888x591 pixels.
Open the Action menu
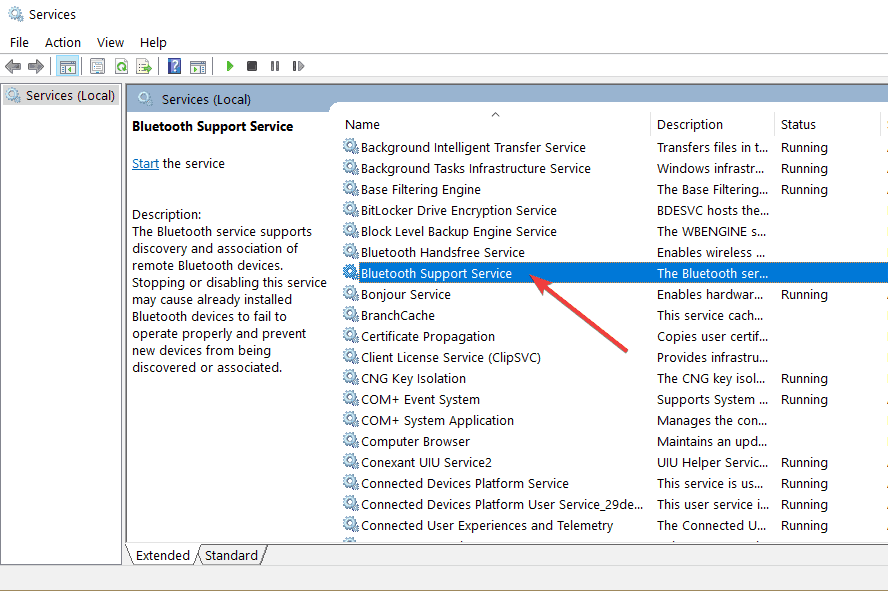pos(63,42)
